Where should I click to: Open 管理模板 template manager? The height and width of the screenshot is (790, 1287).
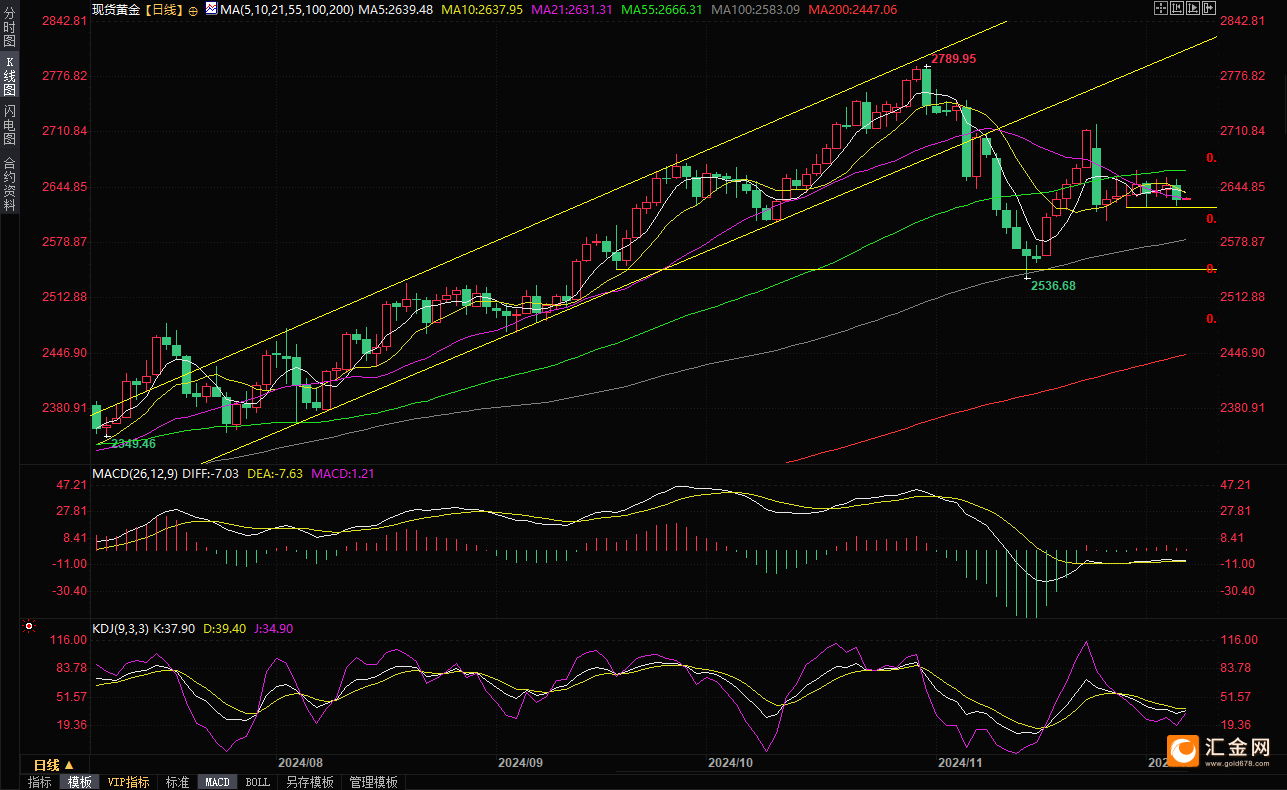click(x=373, y=782)
